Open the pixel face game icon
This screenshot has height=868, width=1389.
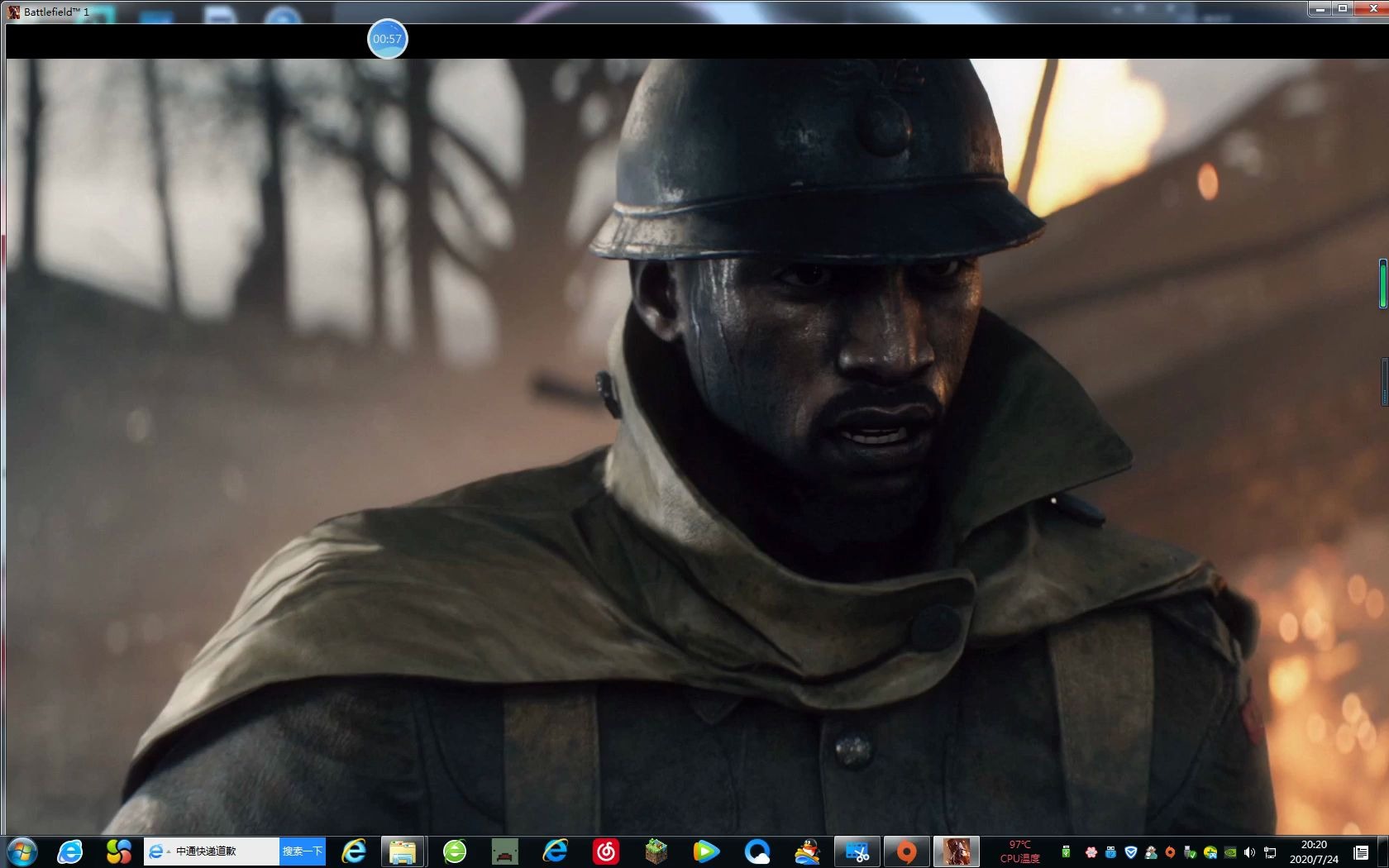pyautogui.click(x=504, y=851)
